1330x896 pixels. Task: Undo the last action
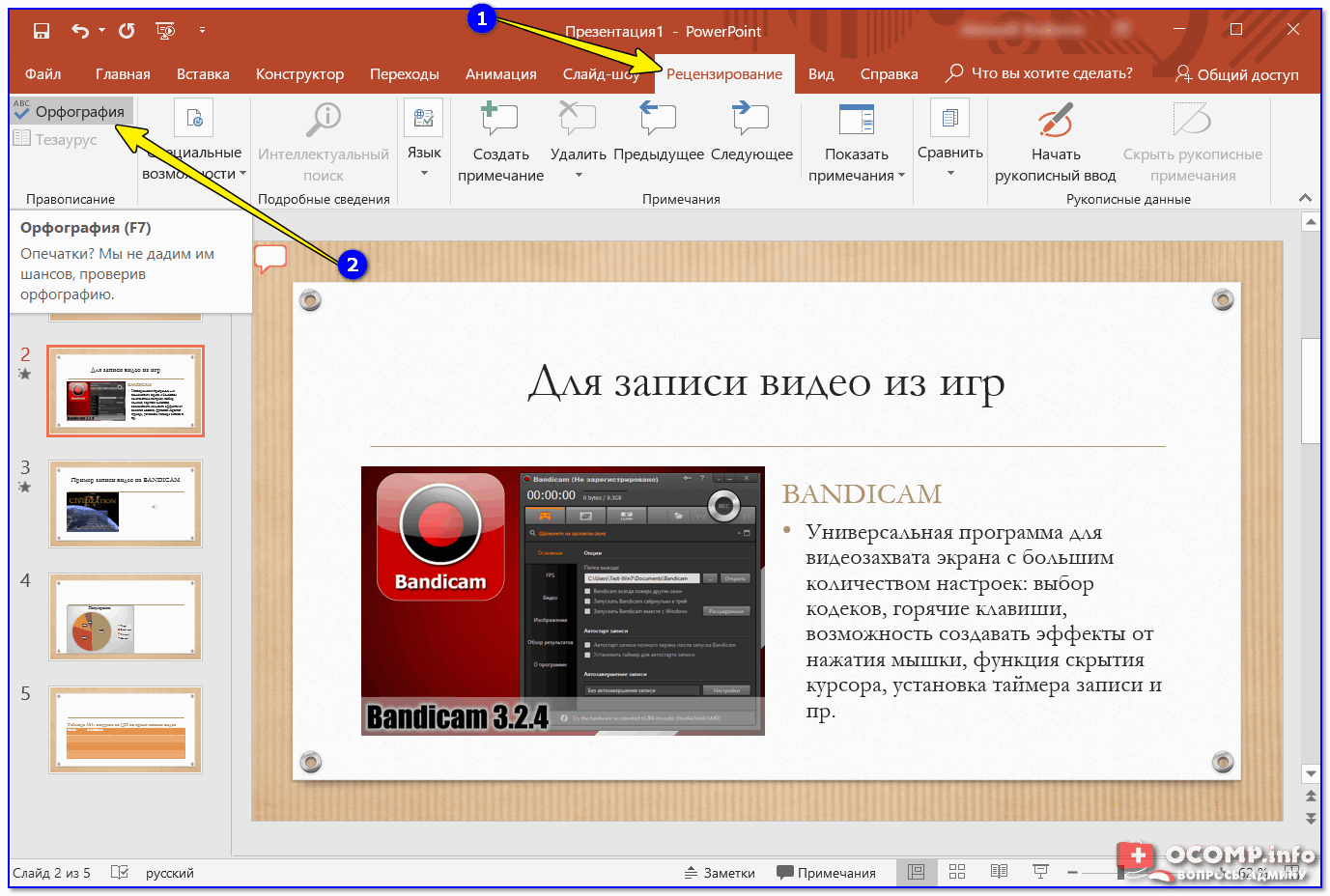[x=80, y=31]
